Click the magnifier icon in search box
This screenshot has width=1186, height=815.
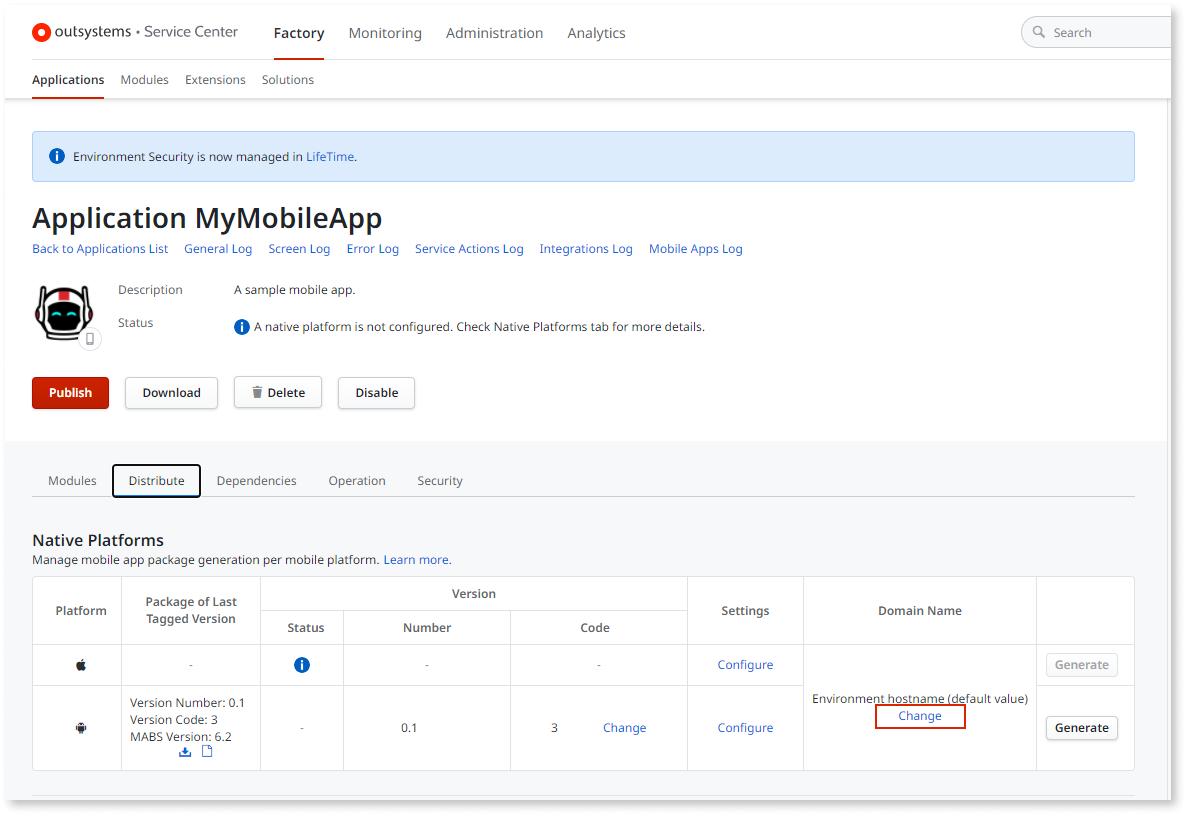1039,33
